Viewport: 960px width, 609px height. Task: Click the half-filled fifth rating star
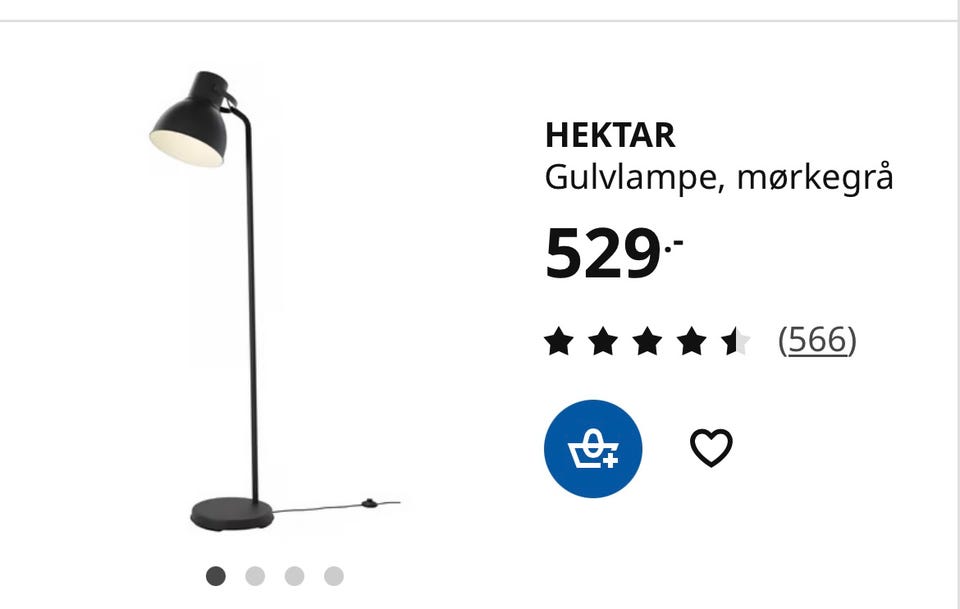point(736,341)
